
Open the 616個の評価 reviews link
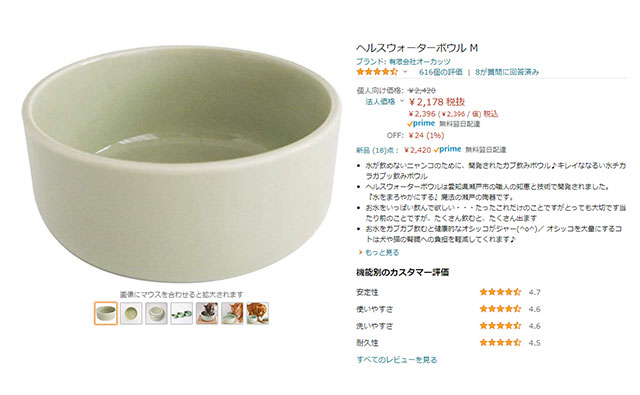coord(441,72)
